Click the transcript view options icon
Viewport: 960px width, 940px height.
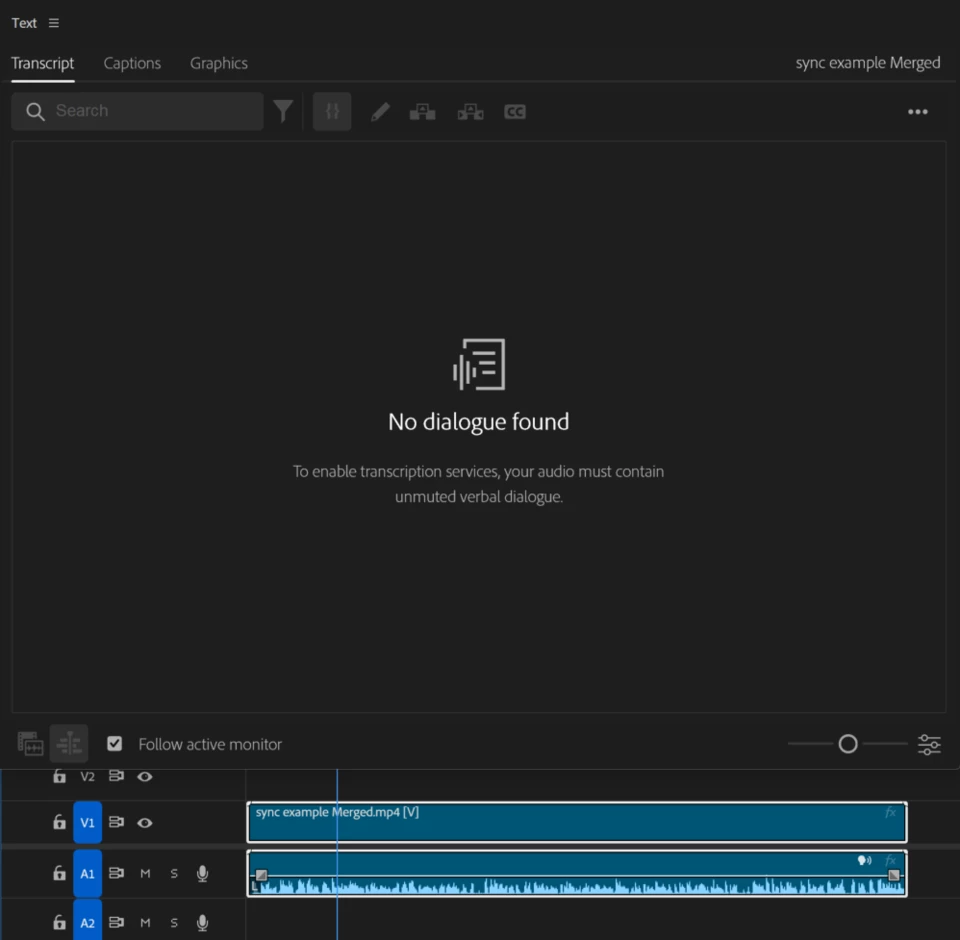30,743
